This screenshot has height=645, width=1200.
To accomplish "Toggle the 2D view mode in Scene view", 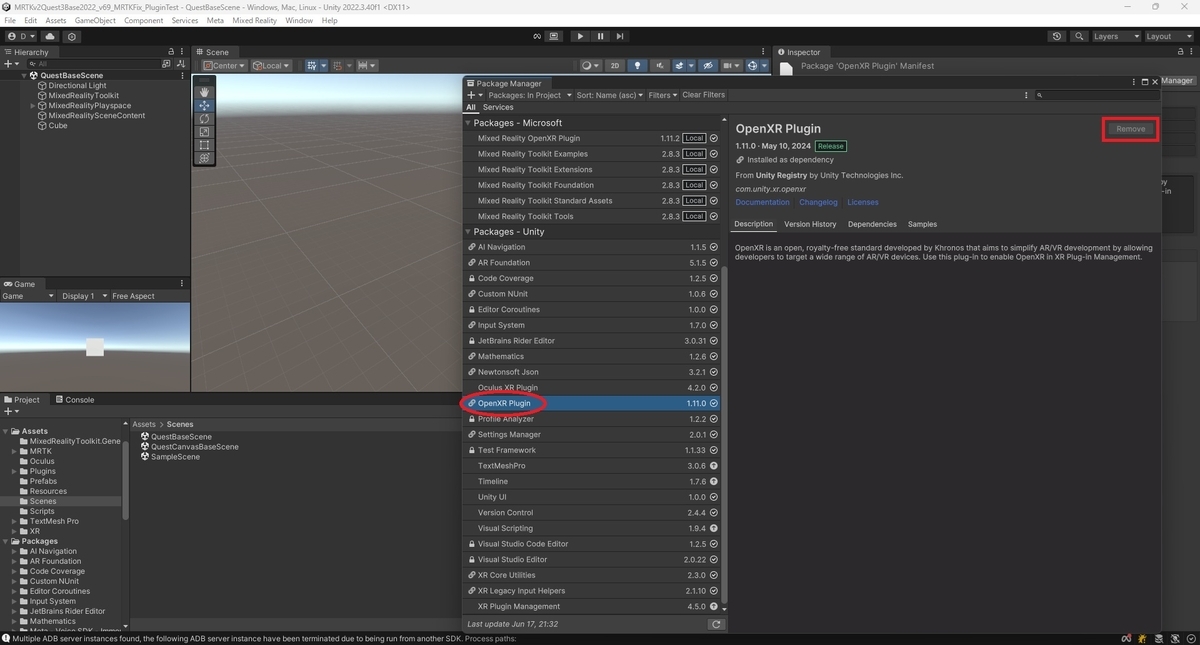I will 615,65.
